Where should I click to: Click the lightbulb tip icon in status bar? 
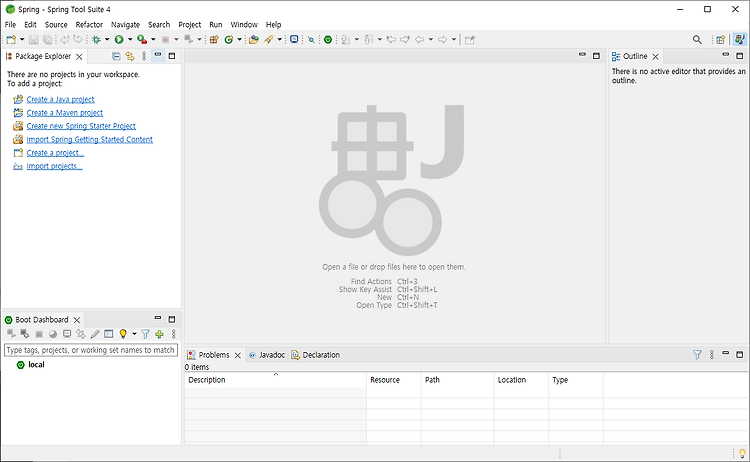742,453
